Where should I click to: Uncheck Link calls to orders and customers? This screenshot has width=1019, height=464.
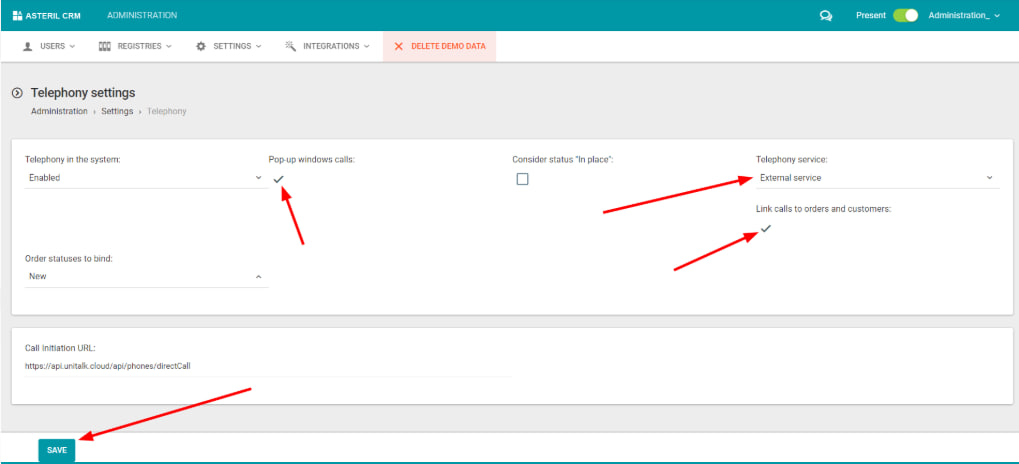(766, 229)
